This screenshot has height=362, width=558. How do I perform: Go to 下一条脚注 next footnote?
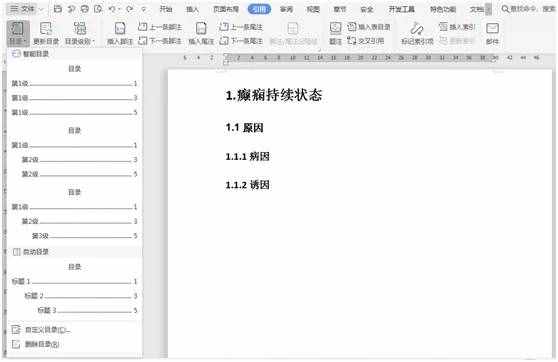[160, 41]
